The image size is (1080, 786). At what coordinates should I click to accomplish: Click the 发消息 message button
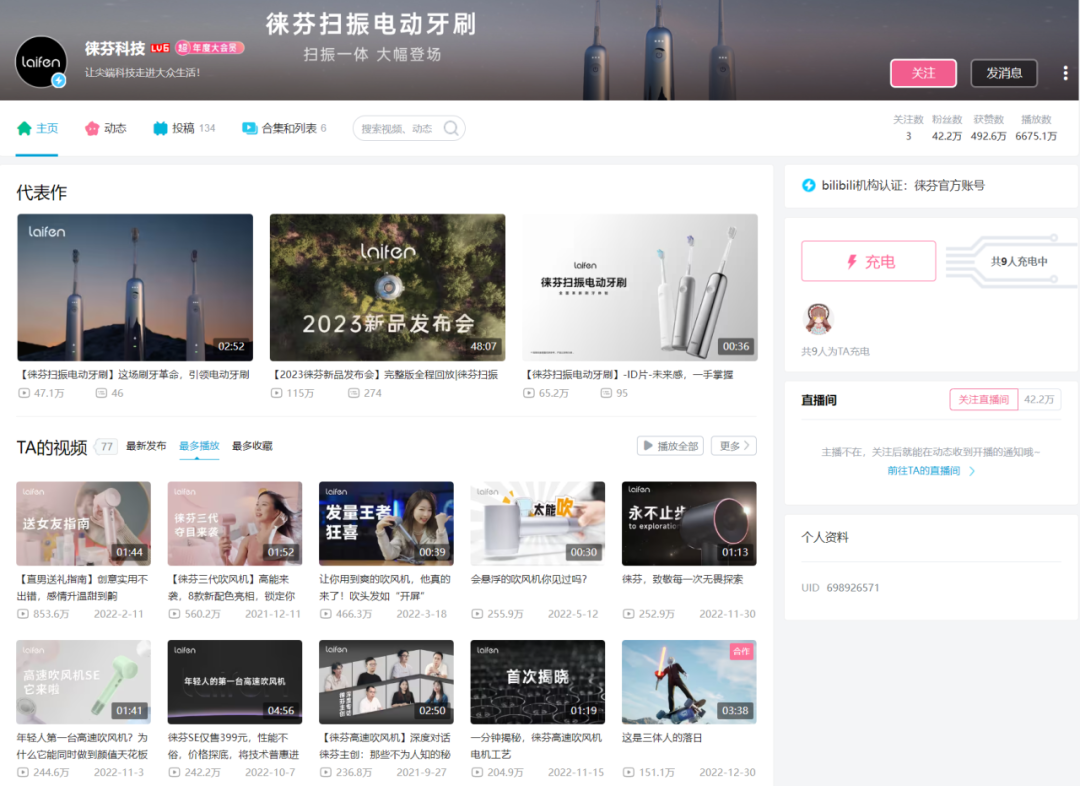1004,73
